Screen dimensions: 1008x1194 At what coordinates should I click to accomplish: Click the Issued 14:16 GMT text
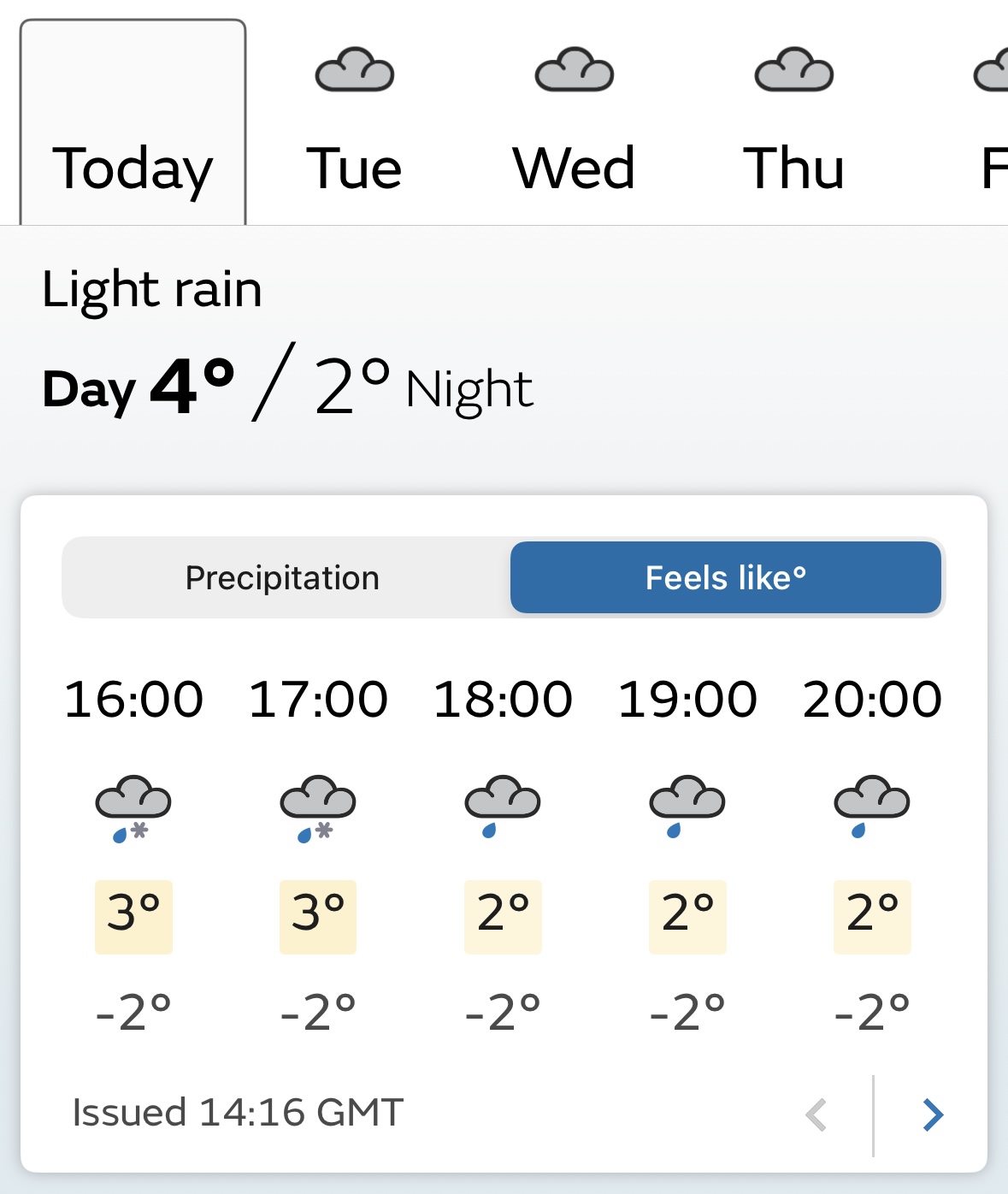(x=238, y=1113)
